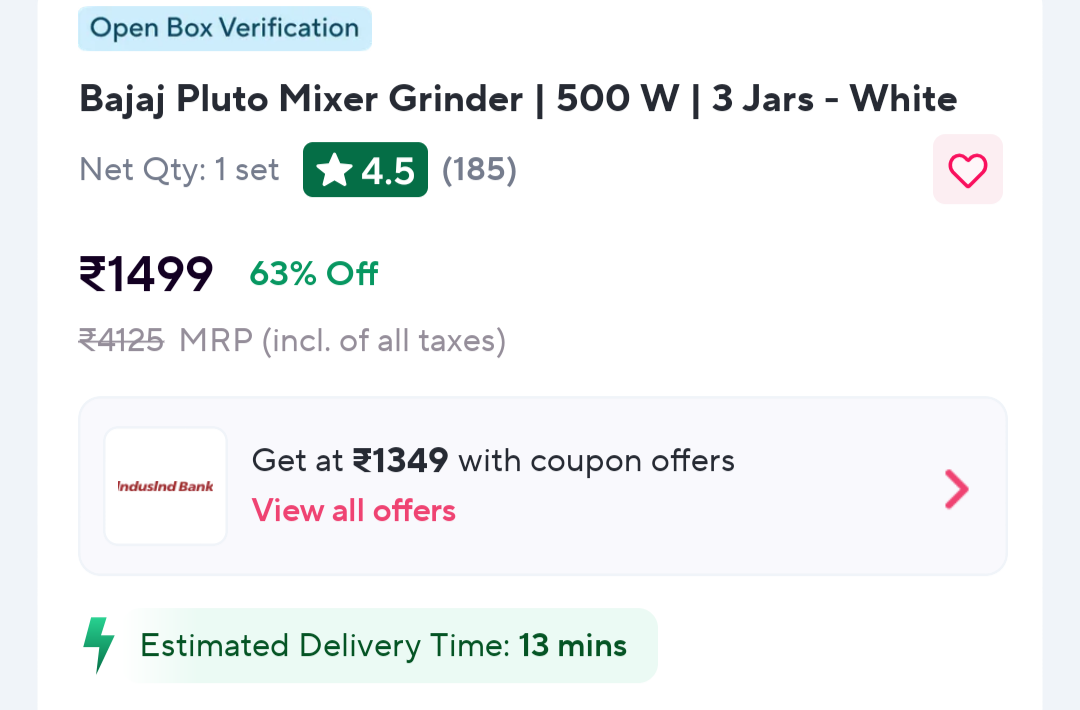Select the Bajaj Pluto Mixer Grinder title
Screen dimensions: 1080x710
[300, 99]
